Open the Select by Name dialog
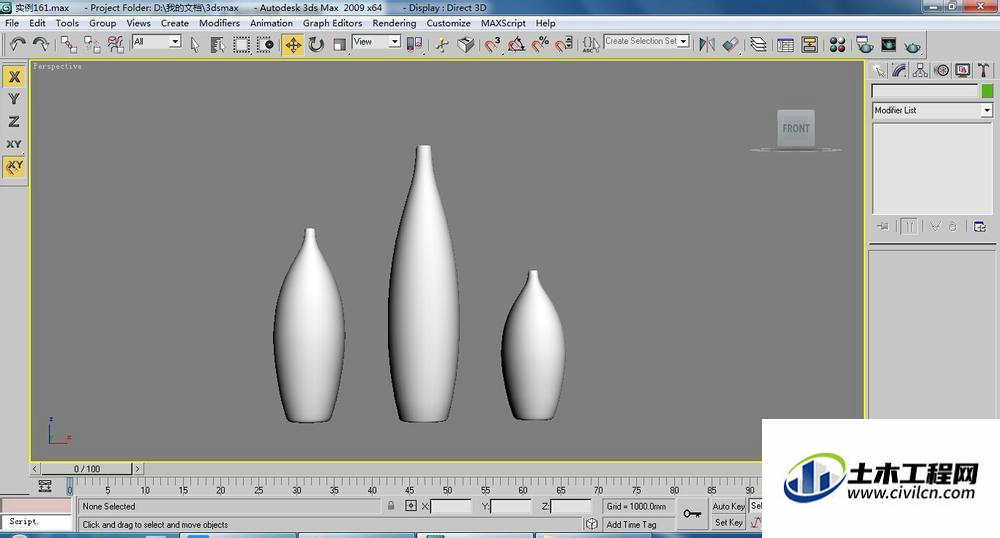Image resolution: width=1000 pixels, height=538 pixels. (217, 45)
